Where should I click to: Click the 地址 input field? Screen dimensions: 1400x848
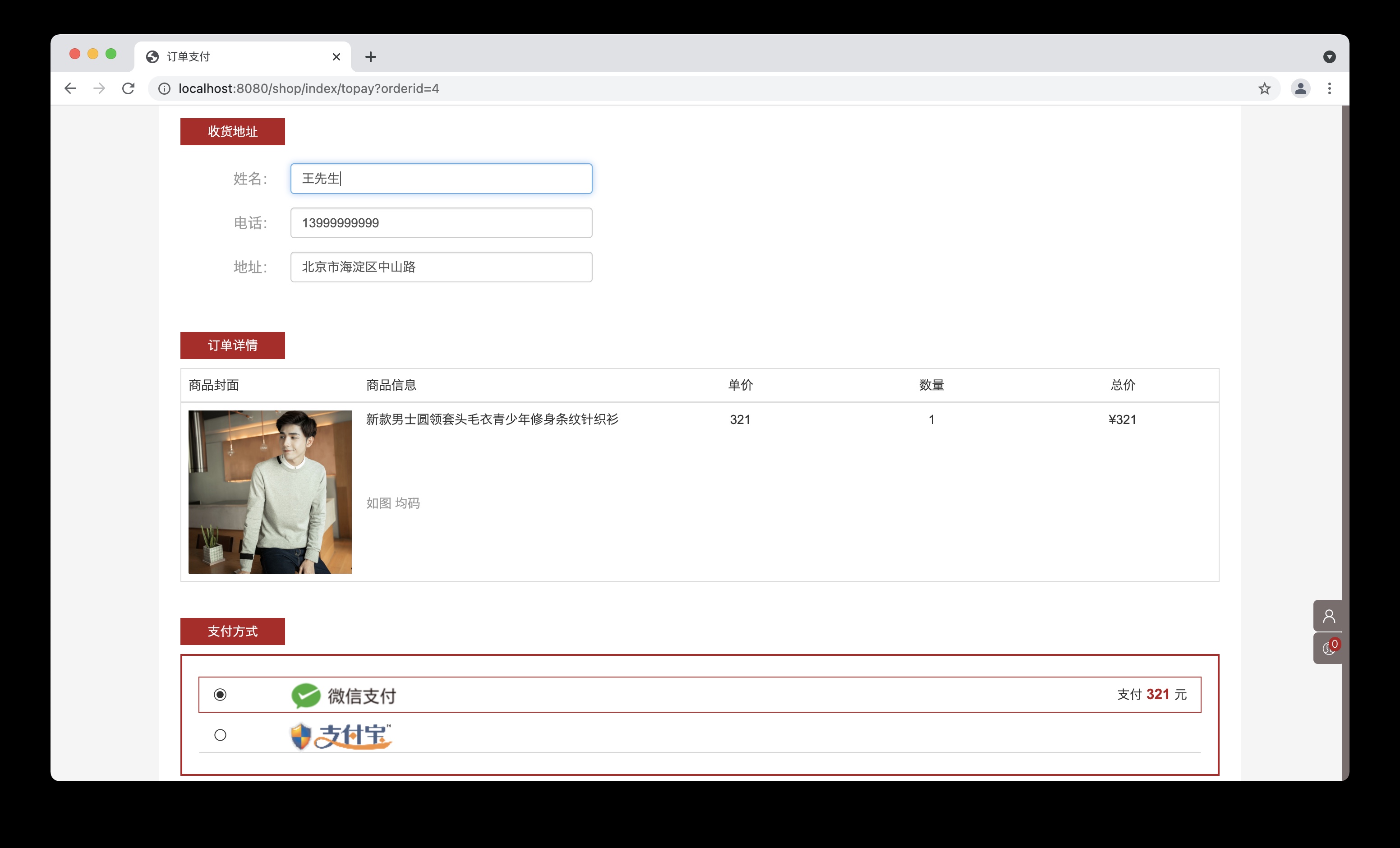442,267
